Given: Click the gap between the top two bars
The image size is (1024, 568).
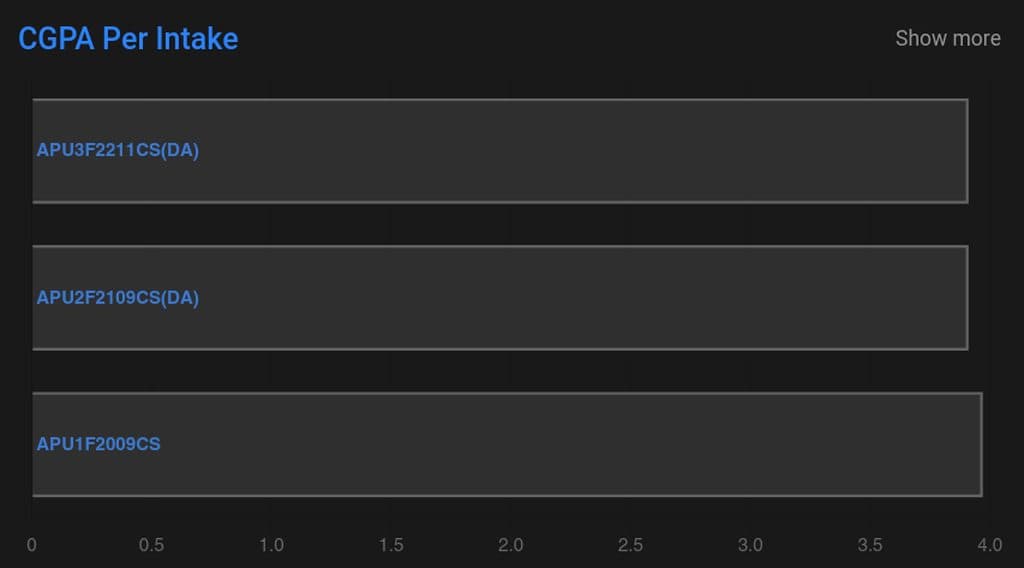Looking at the screenshot, I should click(500, 224).
